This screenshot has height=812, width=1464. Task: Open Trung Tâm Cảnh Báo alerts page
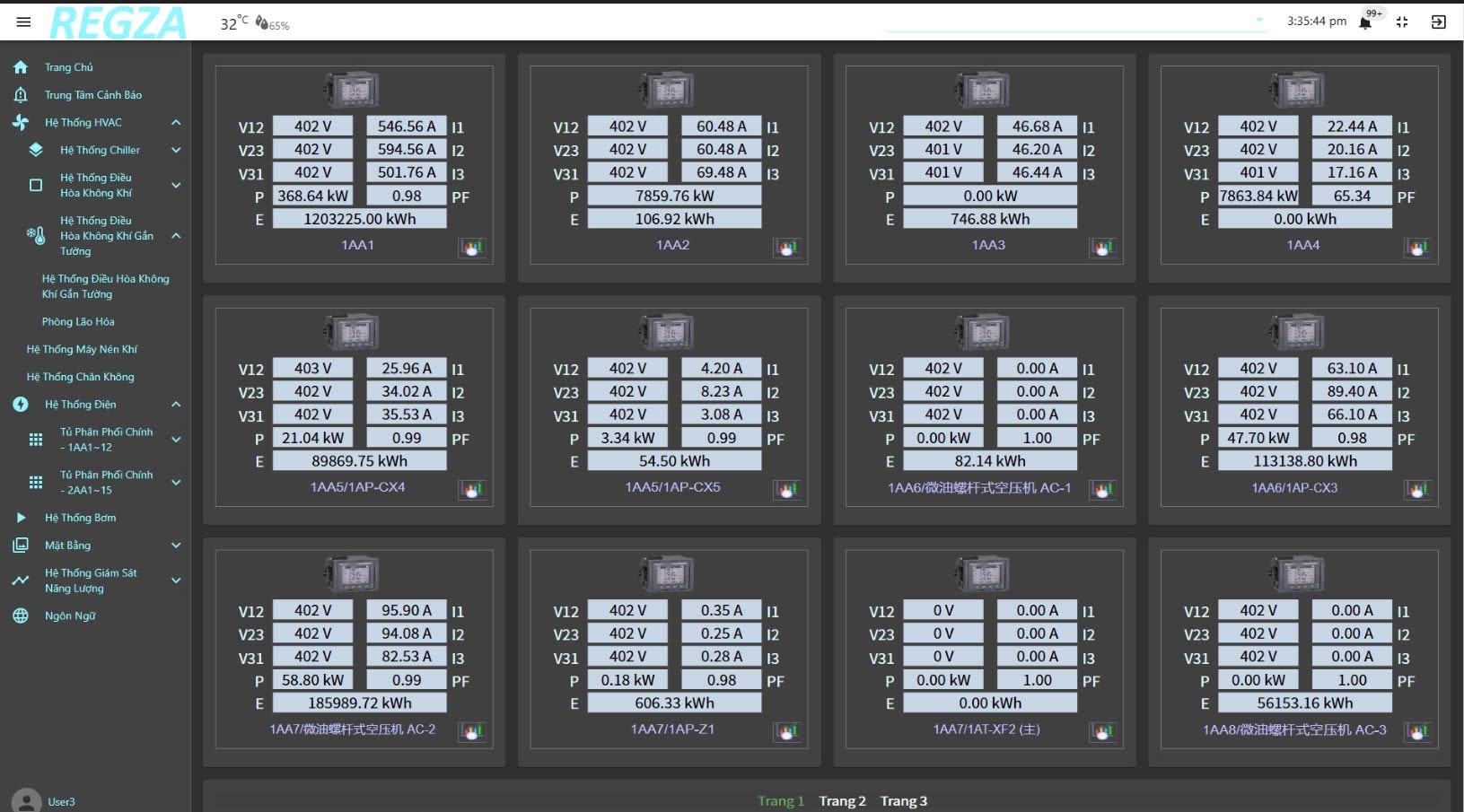pyautogui.click(x=92, y=95)
